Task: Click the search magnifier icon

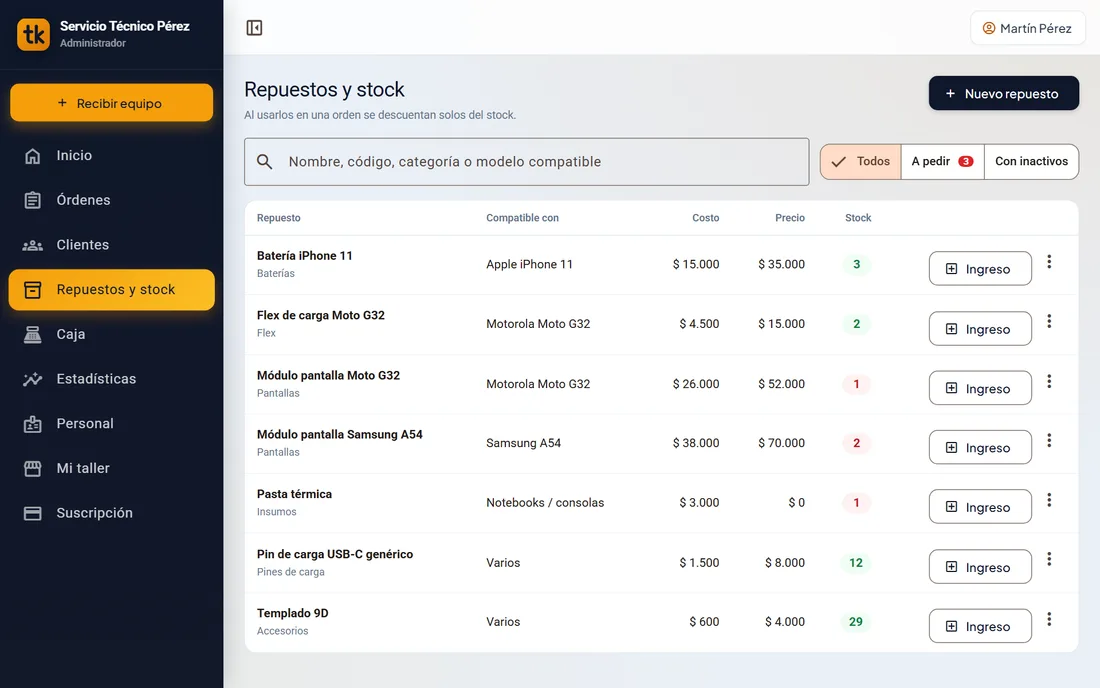Action: 264,162
